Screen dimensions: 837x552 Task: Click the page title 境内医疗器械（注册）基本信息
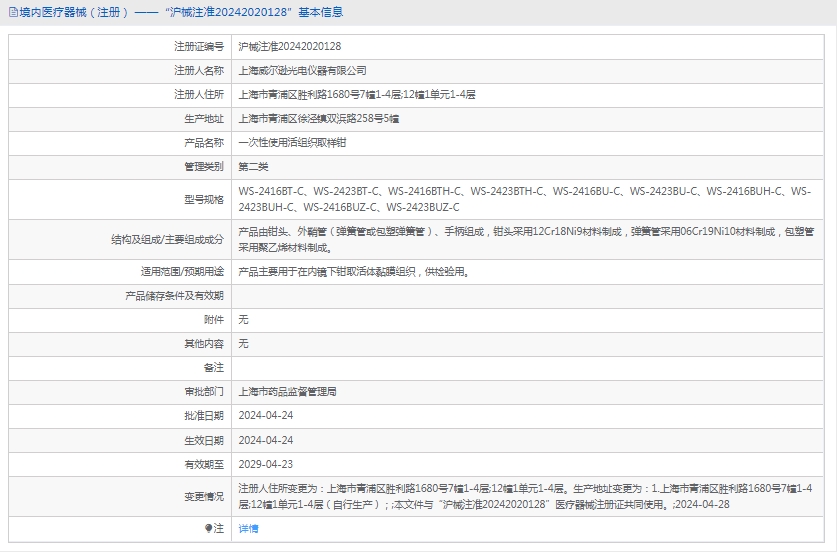[180, 13]
